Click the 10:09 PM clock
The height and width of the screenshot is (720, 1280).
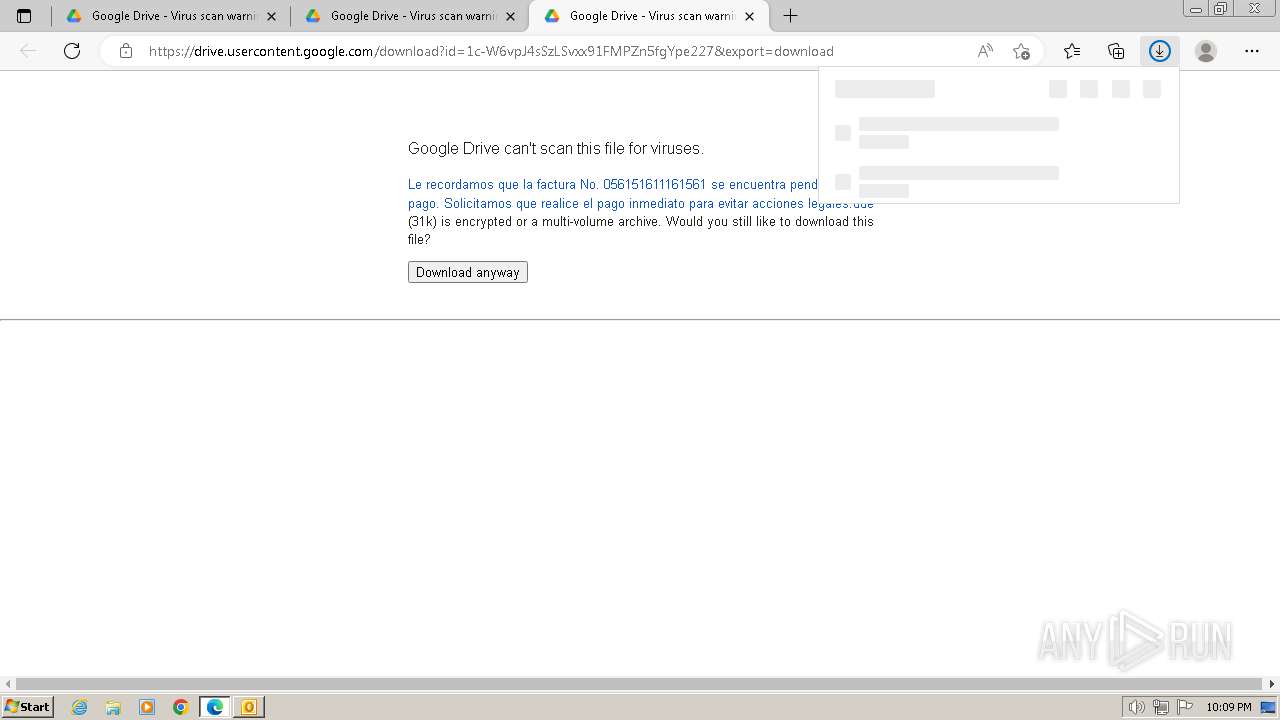(x=1229, y=707)
